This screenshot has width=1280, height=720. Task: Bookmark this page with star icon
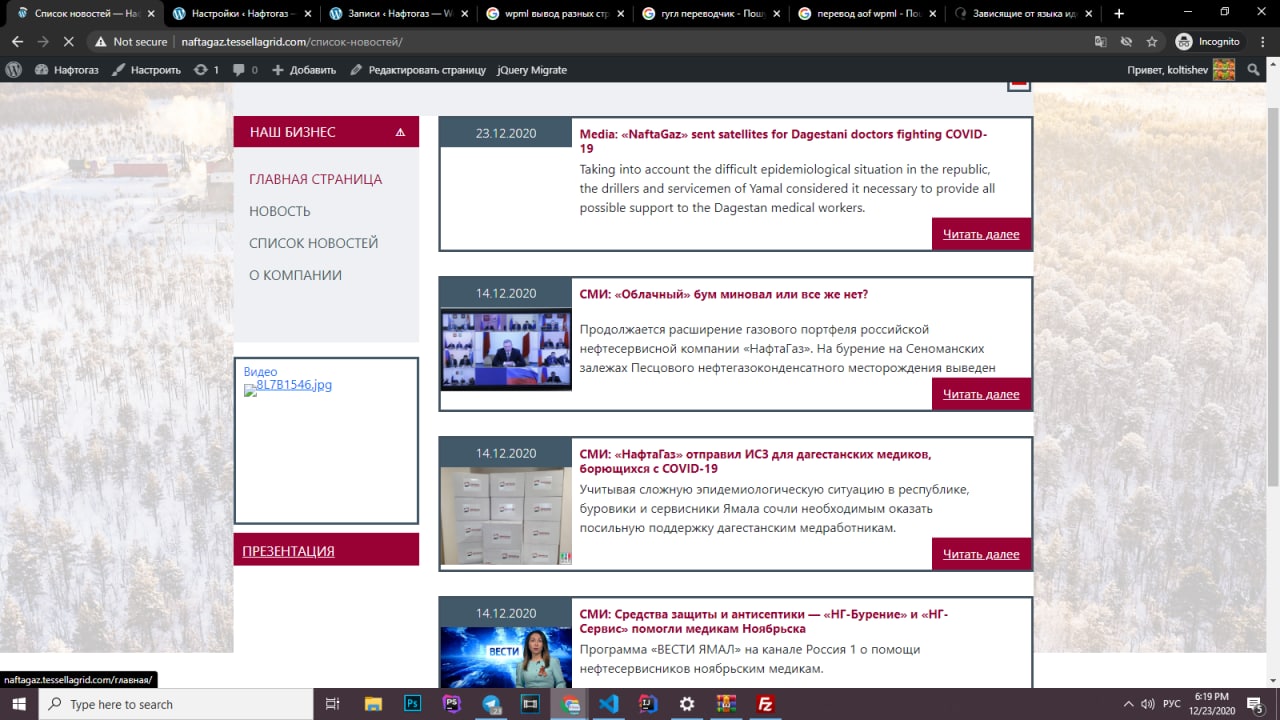(1152, 42)
